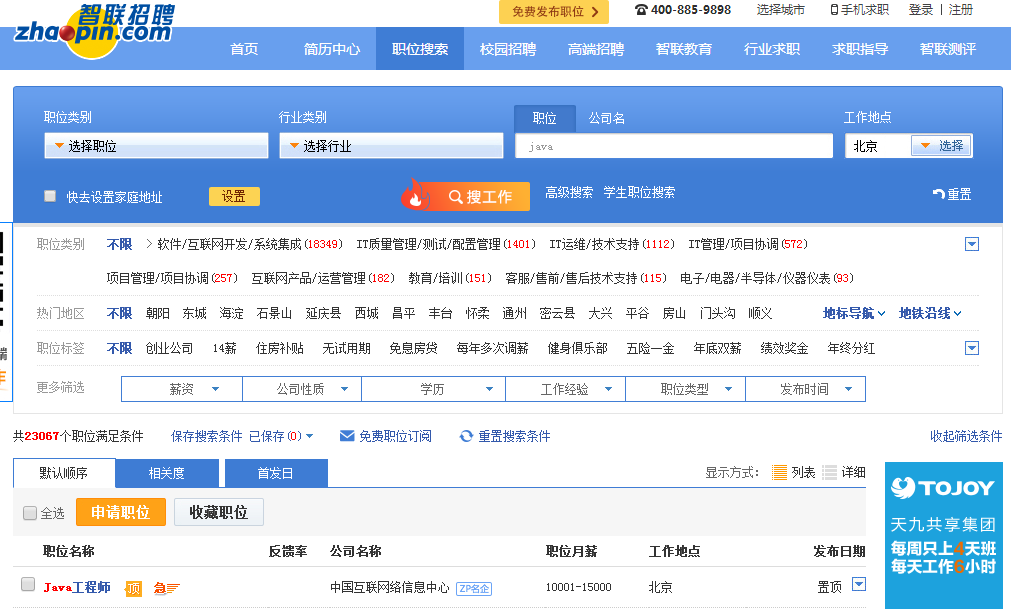Open the 置顶 row dropdown arrow

pyautogui.click(x=859, y=585)
